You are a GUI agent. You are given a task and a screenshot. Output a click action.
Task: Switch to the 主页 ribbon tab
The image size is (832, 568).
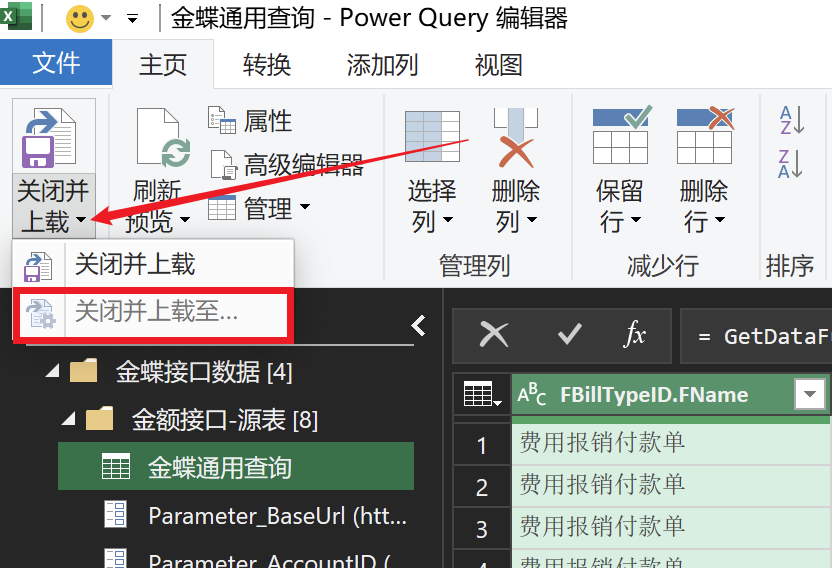click(163, 65)
